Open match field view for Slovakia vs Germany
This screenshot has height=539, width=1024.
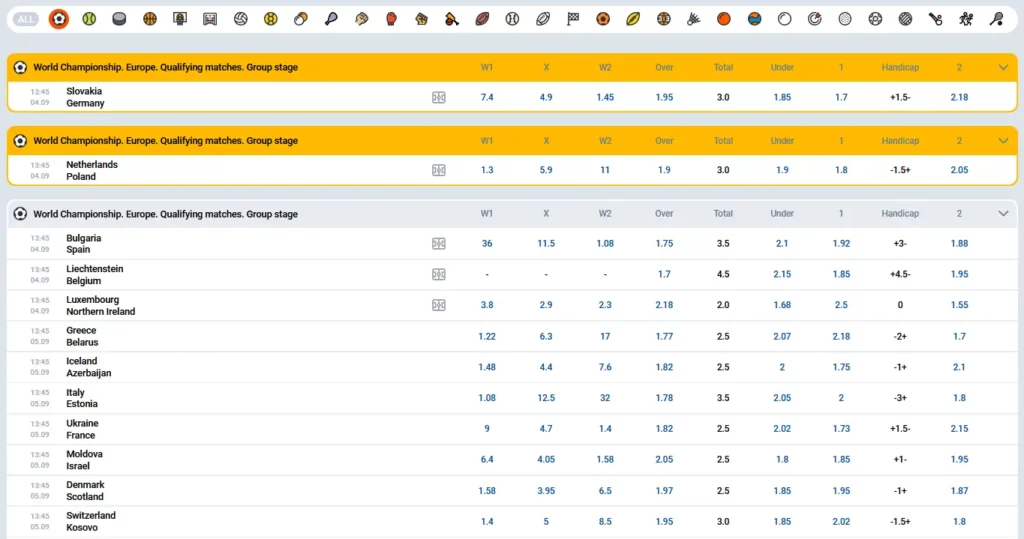(439, 97)
